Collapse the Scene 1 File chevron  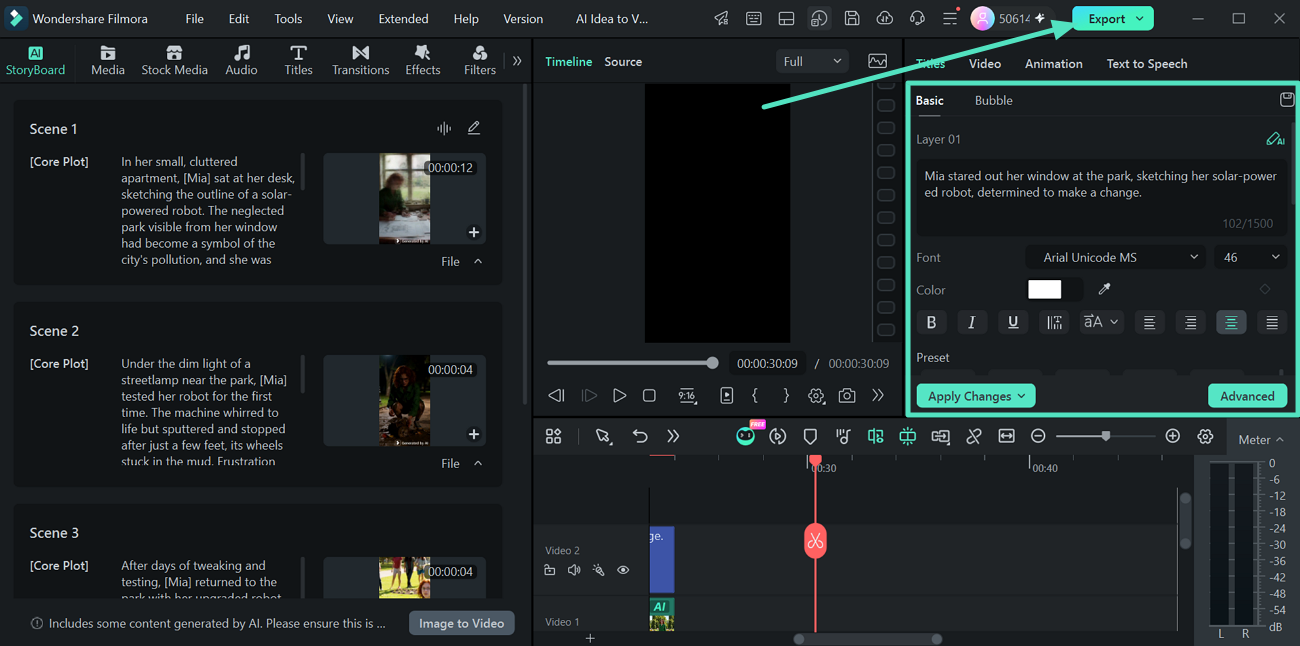tap(478, 261)
